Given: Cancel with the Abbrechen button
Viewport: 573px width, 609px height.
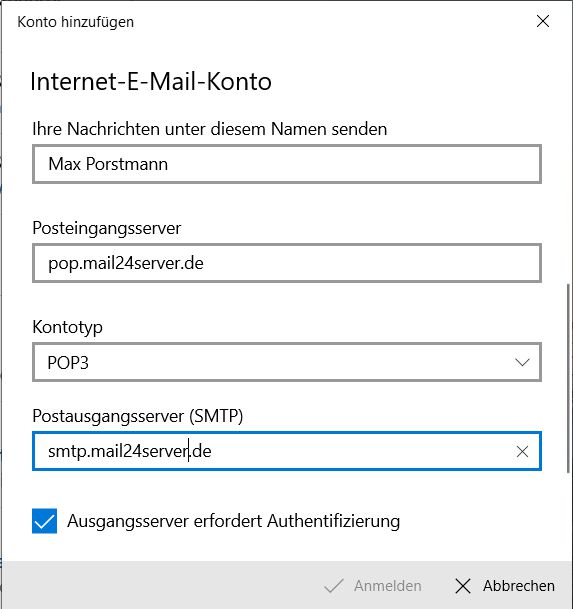Looking at the screenshot, I should coord(504,586).
